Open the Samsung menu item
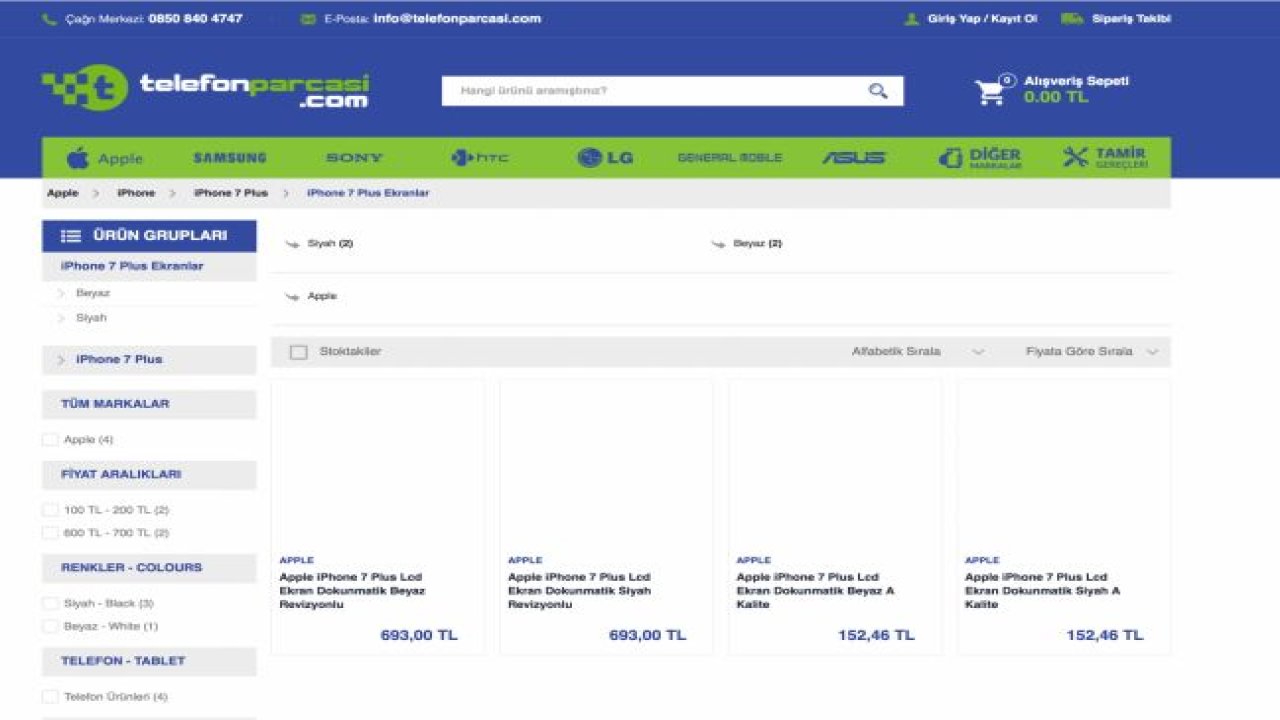The image size is (1280, 720). tap(230, 158)
